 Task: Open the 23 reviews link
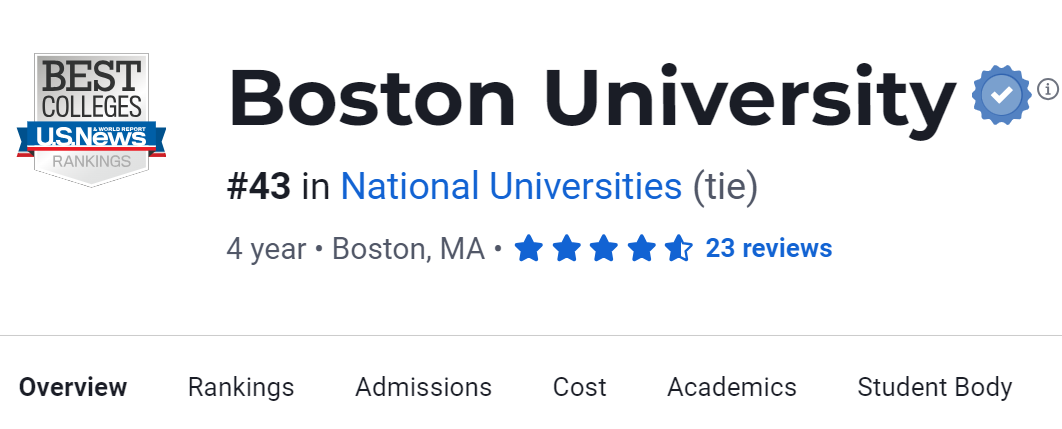point(768,248)
